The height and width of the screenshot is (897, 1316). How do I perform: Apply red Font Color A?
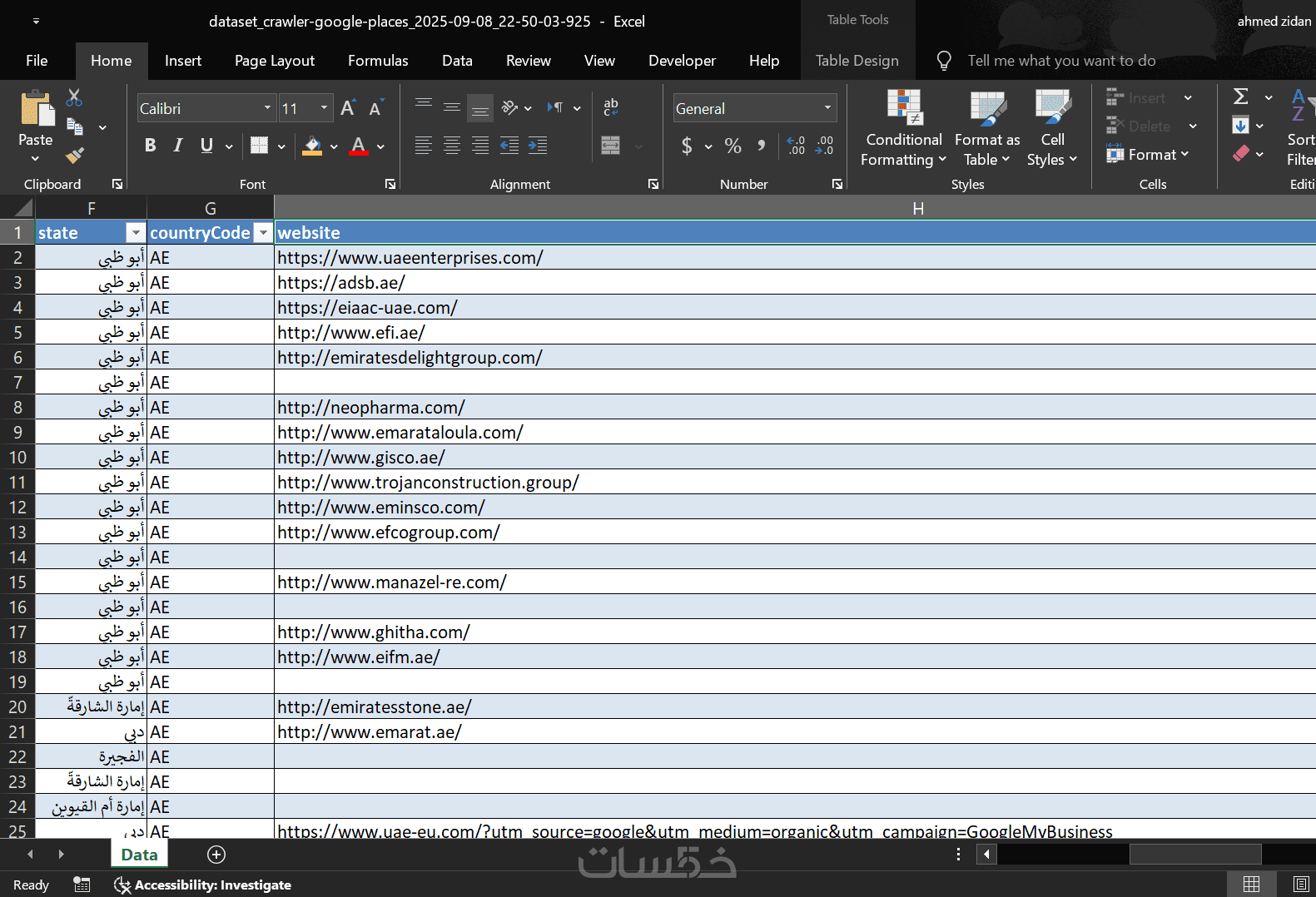[359, 146]
